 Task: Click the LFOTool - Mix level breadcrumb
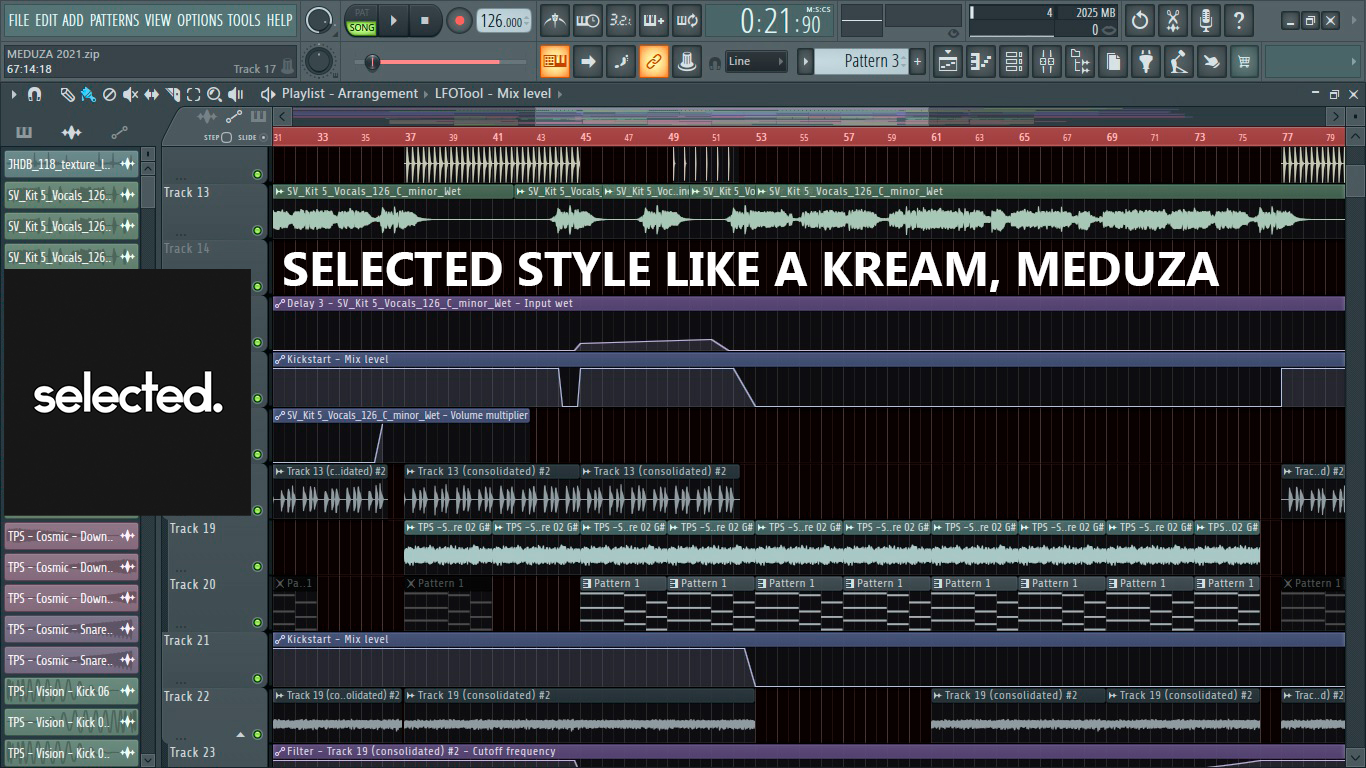pos(493,94)
